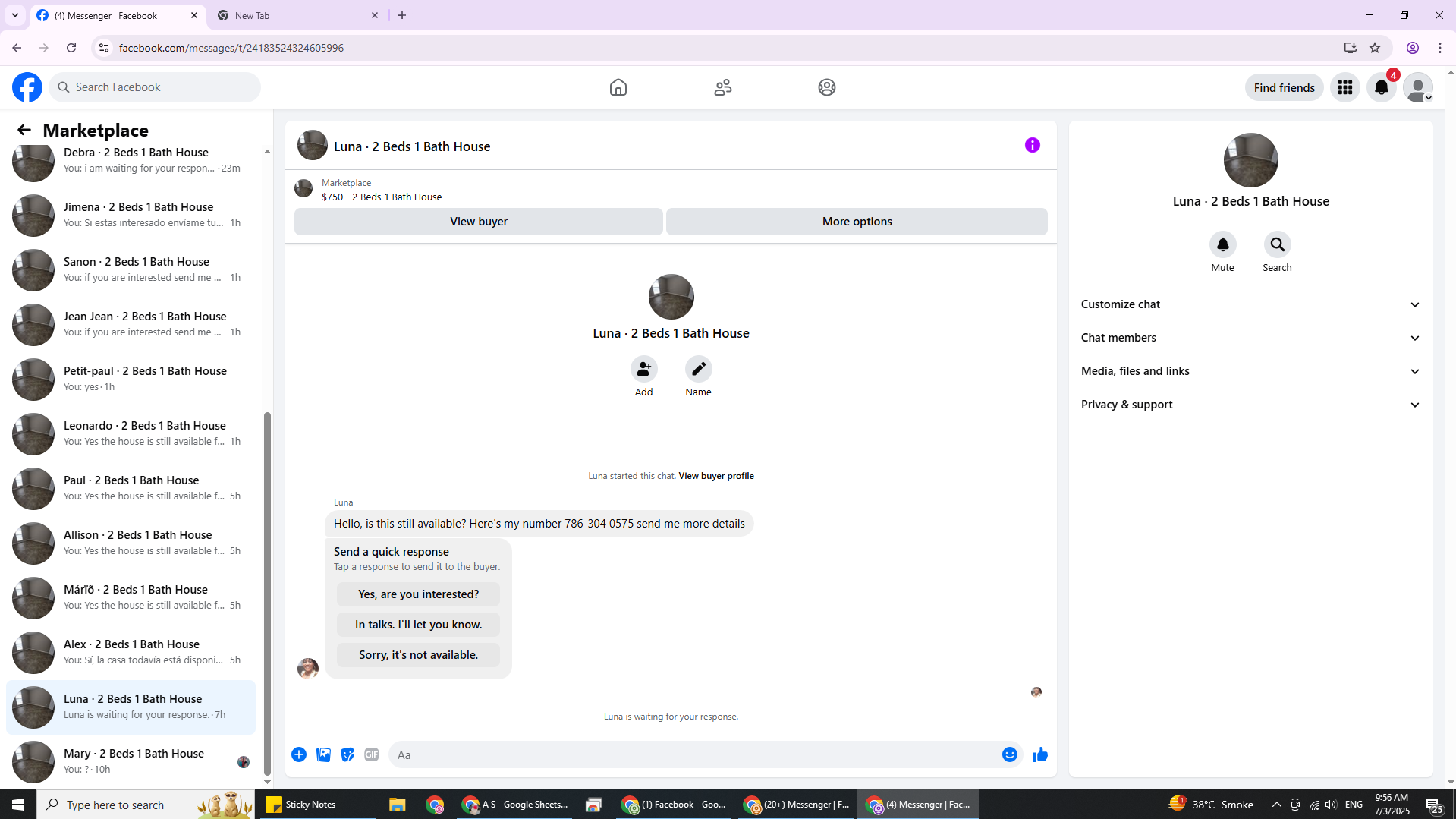
Task: Open a new browser tab
Action: coord(402,15)
